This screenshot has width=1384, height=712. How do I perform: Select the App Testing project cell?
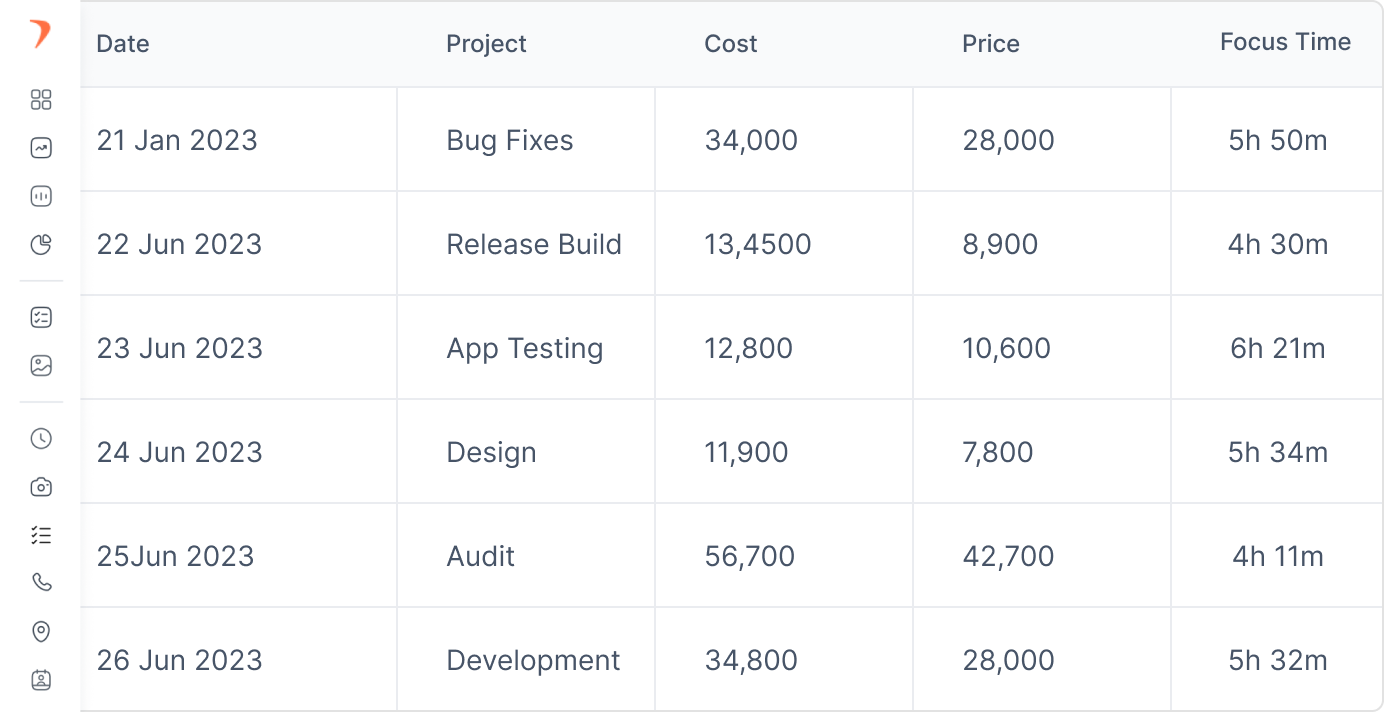coord(525,348)
